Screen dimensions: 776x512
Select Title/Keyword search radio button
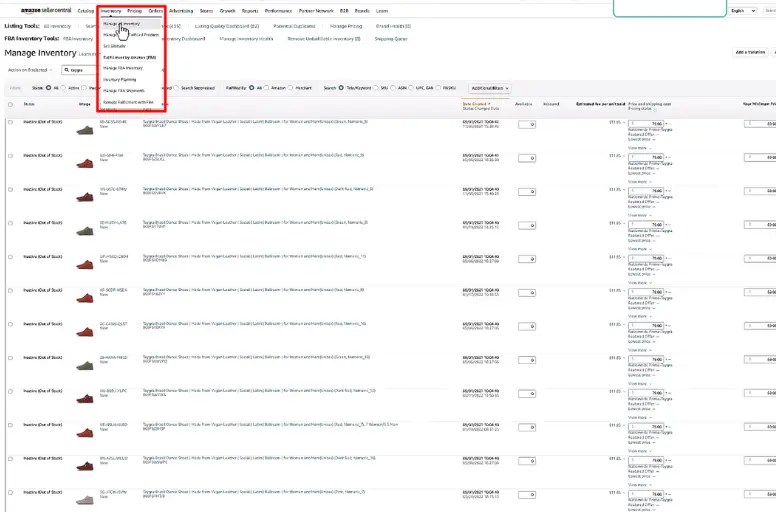(x=341, y=88)
